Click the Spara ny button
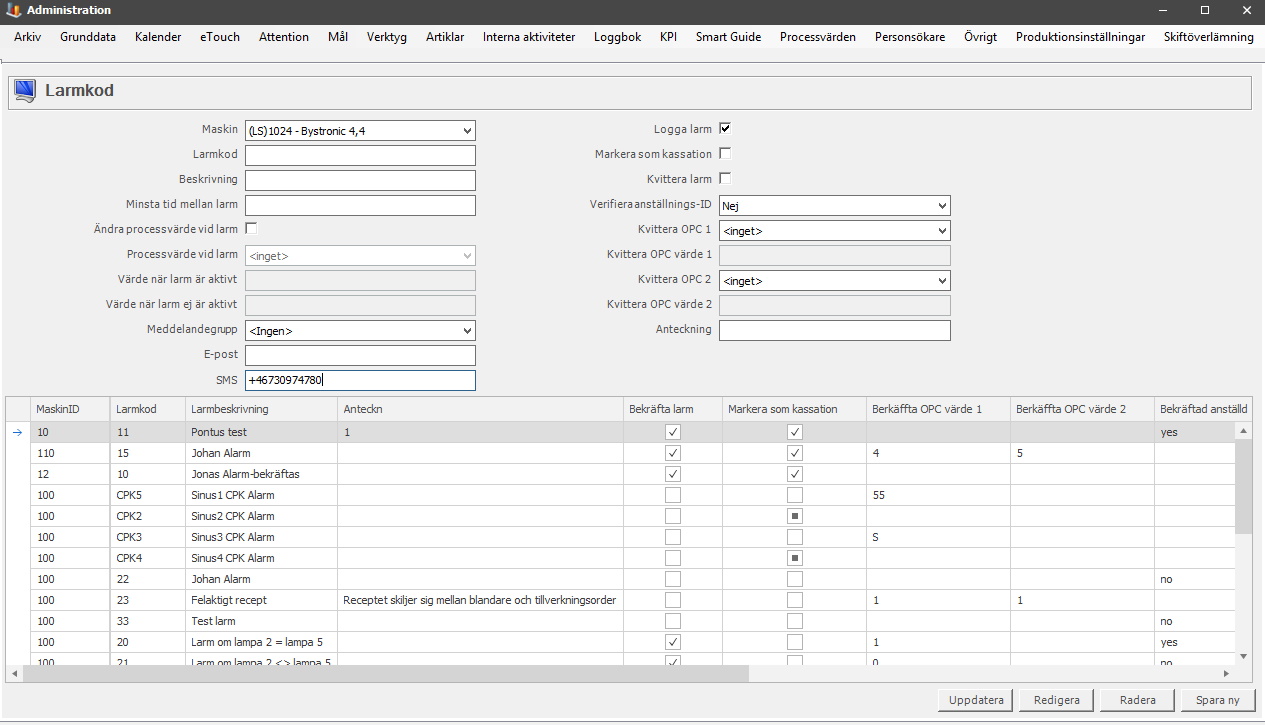The height and width of the screenshot is (725, 1265). (x=1217, y=700)
